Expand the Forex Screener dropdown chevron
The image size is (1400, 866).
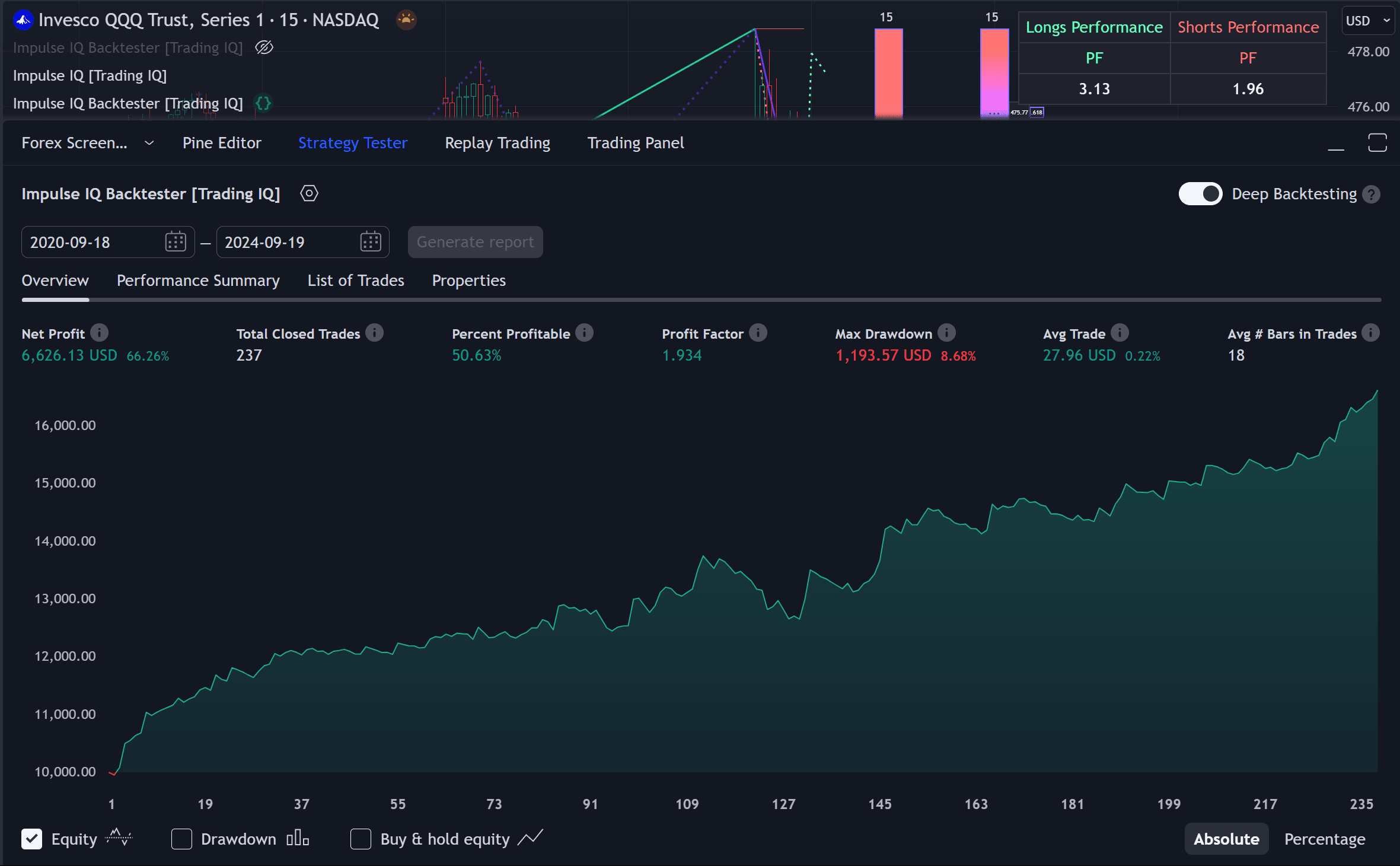click(x=149, y=143)
